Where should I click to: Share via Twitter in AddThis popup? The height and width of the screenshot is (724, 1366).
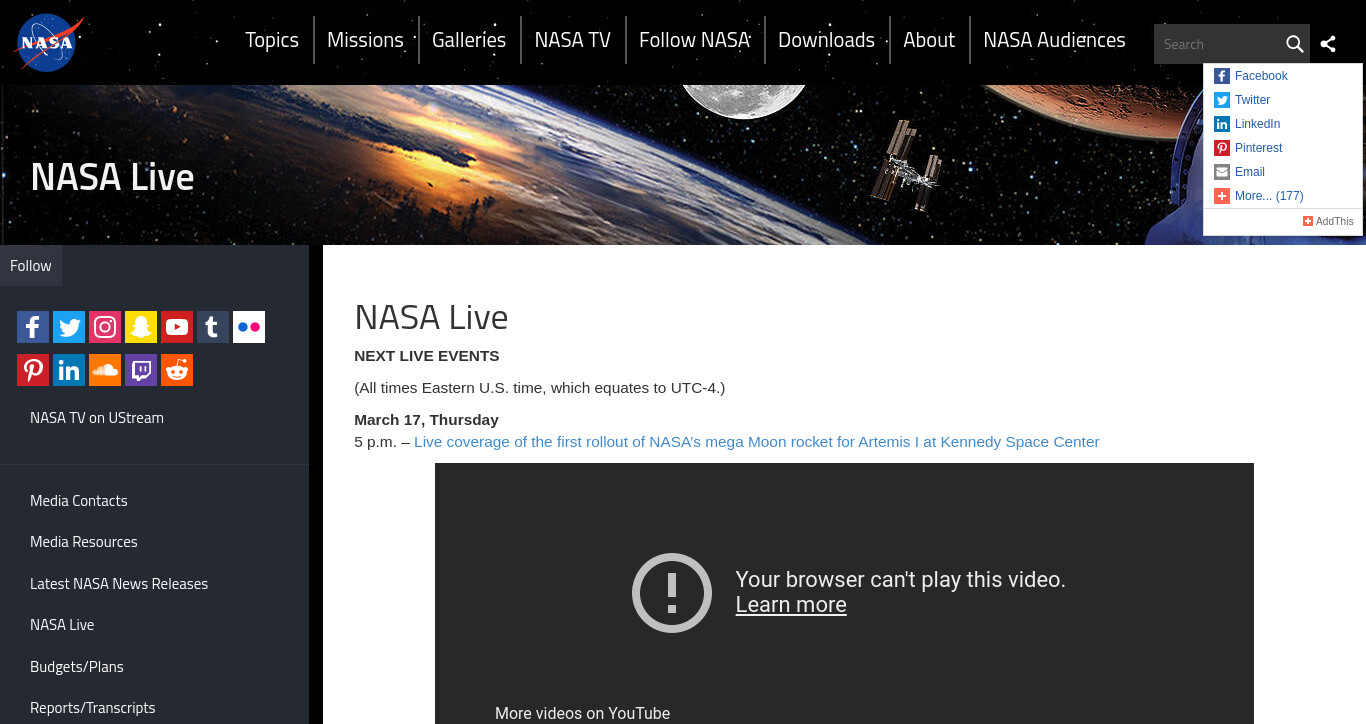(x=1242, y=100)
